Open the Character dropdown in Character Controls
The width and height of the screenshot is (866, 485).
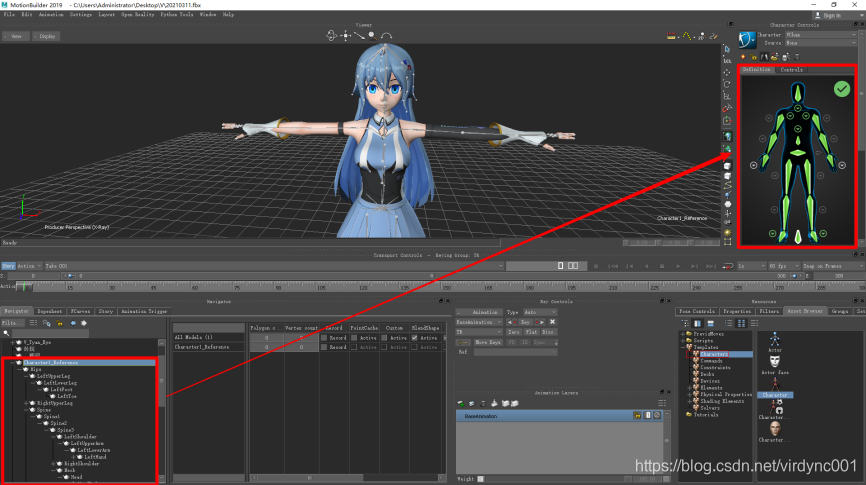821,35
